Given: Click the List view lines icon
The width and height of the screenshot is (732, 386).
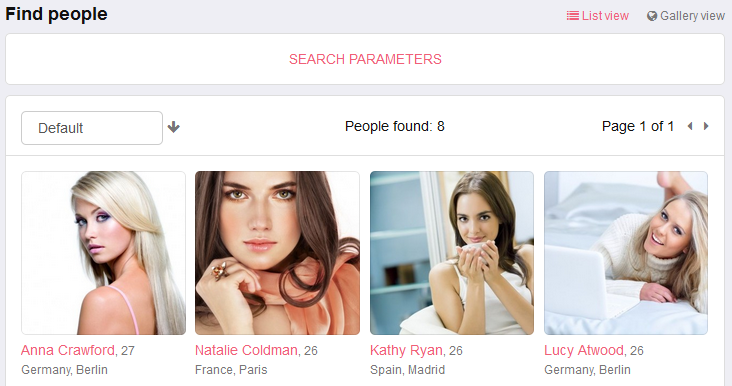Looking at the screenshot, I should [x=572, y=16].
